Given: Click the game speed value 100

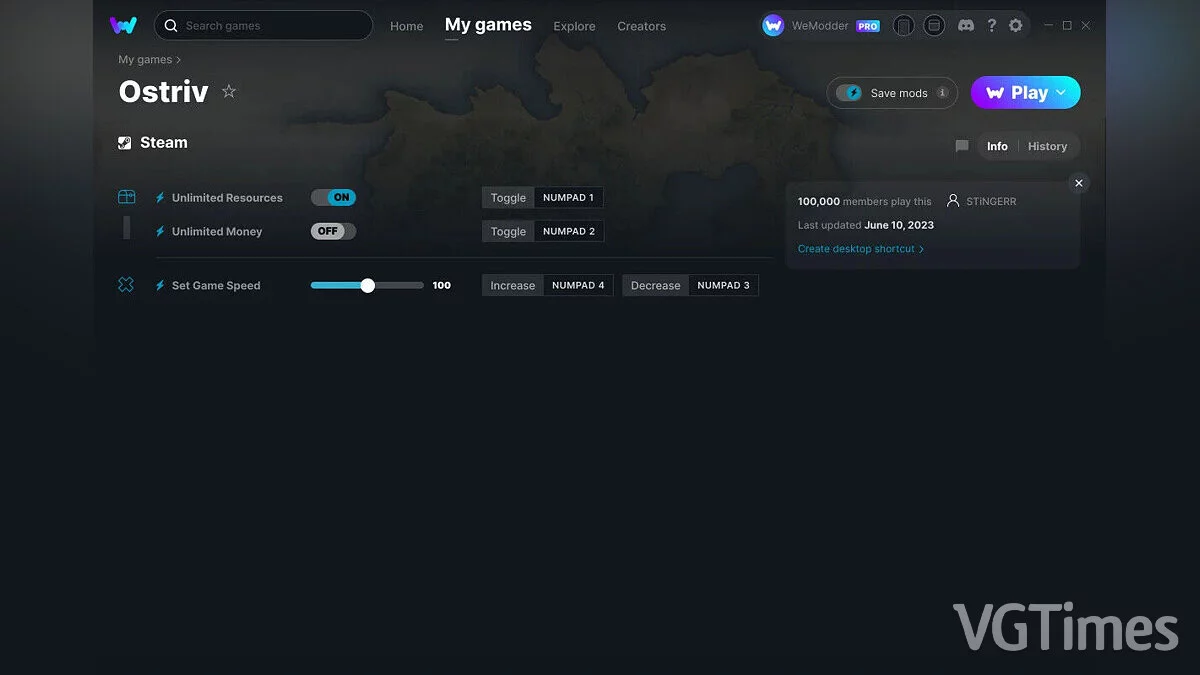Looking at the screenshot, I should pyautogui.click(x=441, y=285).
